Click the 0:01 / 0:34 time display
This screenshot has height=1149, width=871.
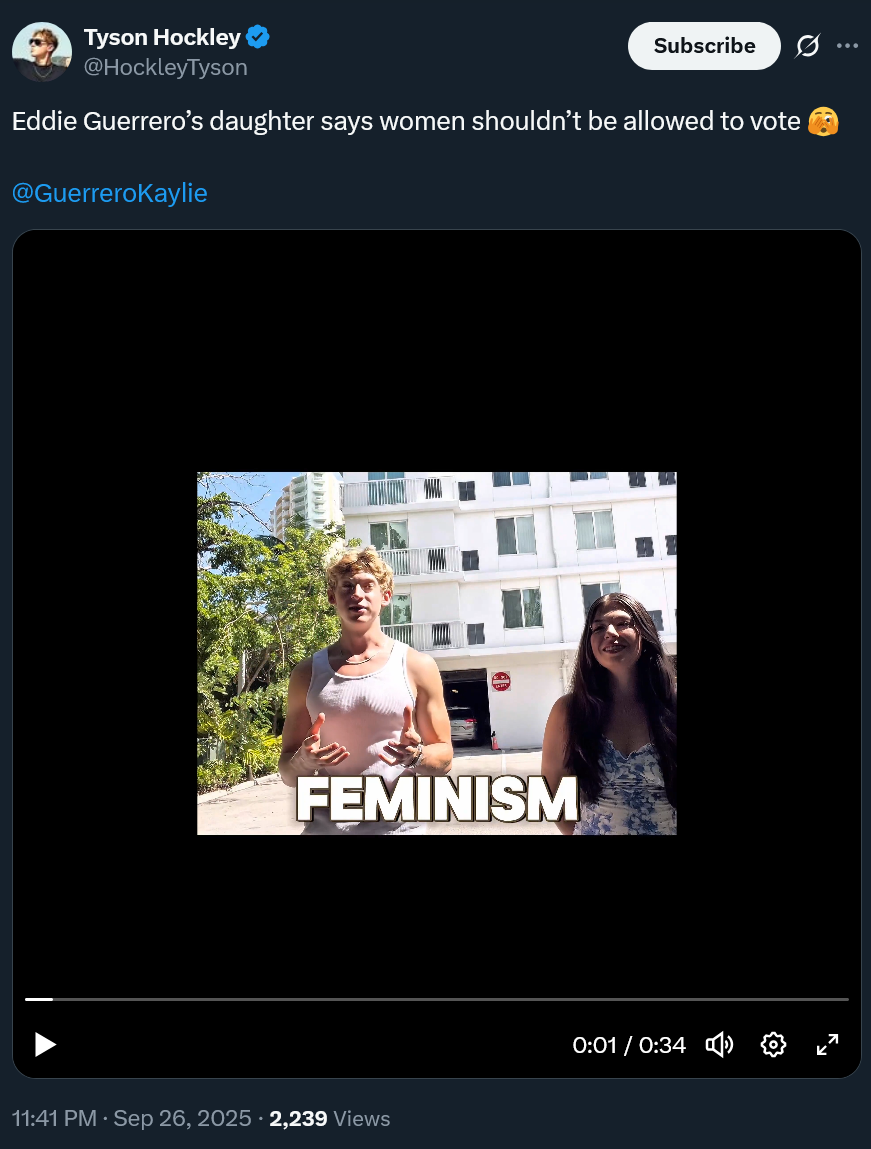[629, 1045]
